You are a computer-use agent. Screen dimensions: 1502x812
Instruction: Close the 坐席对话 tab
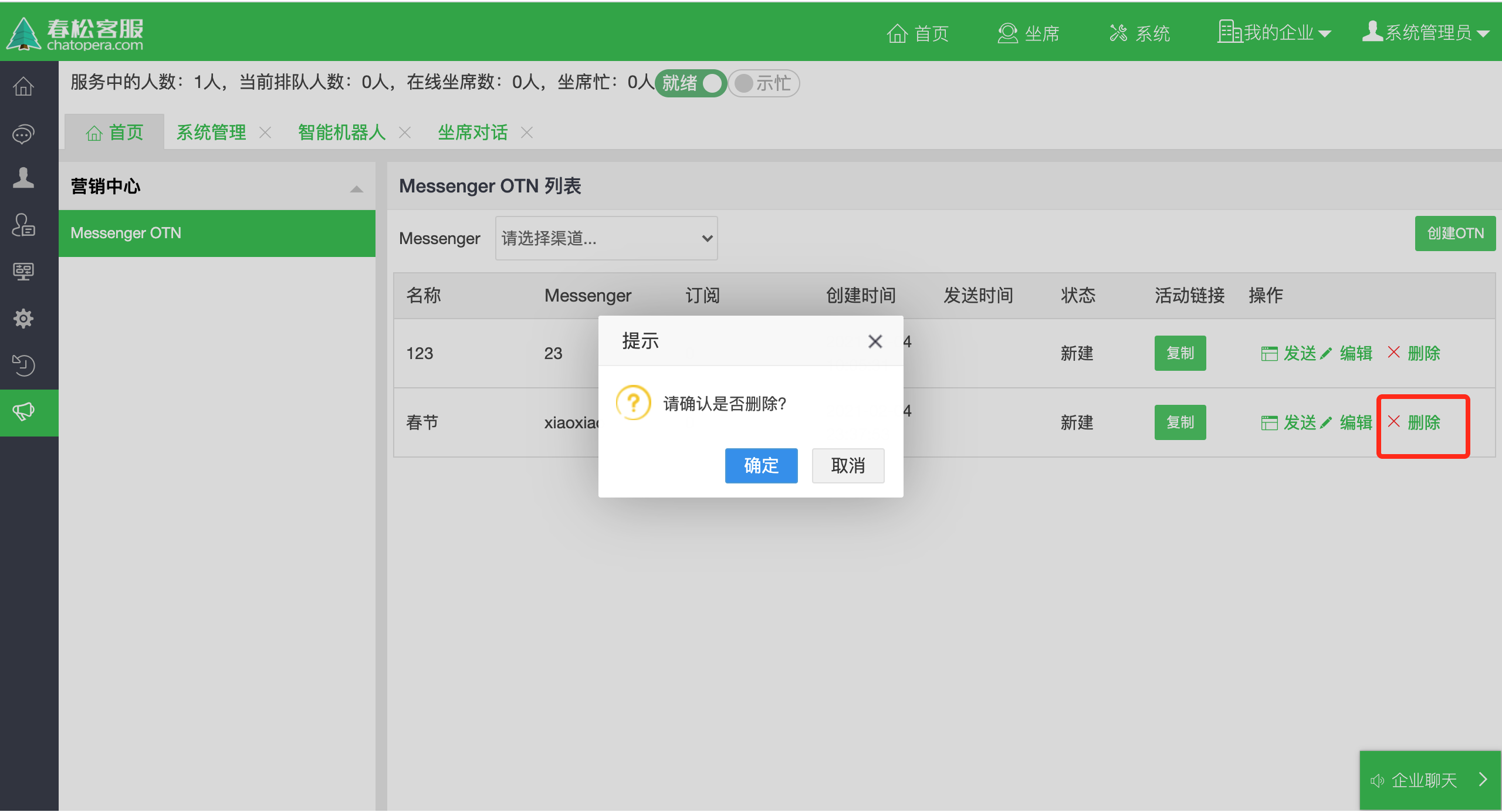pos(527,133)
